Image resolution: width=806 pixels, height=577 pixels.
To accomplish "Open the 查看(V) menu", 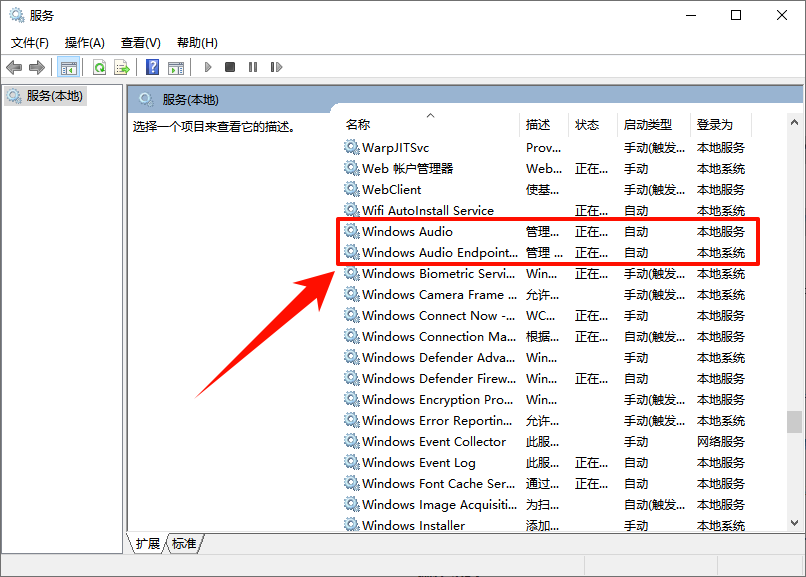I will 140,43.
